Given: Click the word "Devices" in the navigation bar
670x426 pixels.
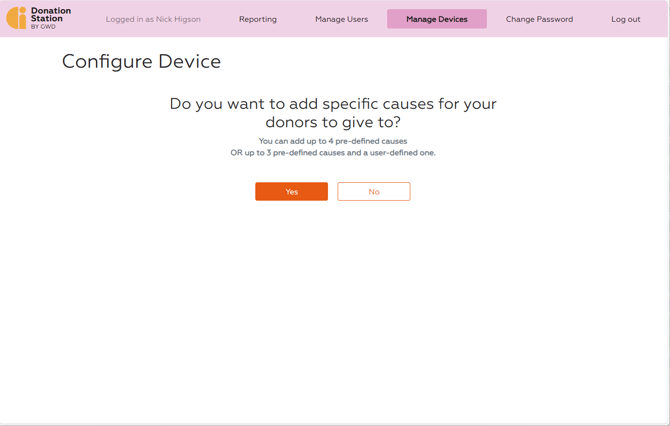Looking at the screenshot, I should point(451,19).
